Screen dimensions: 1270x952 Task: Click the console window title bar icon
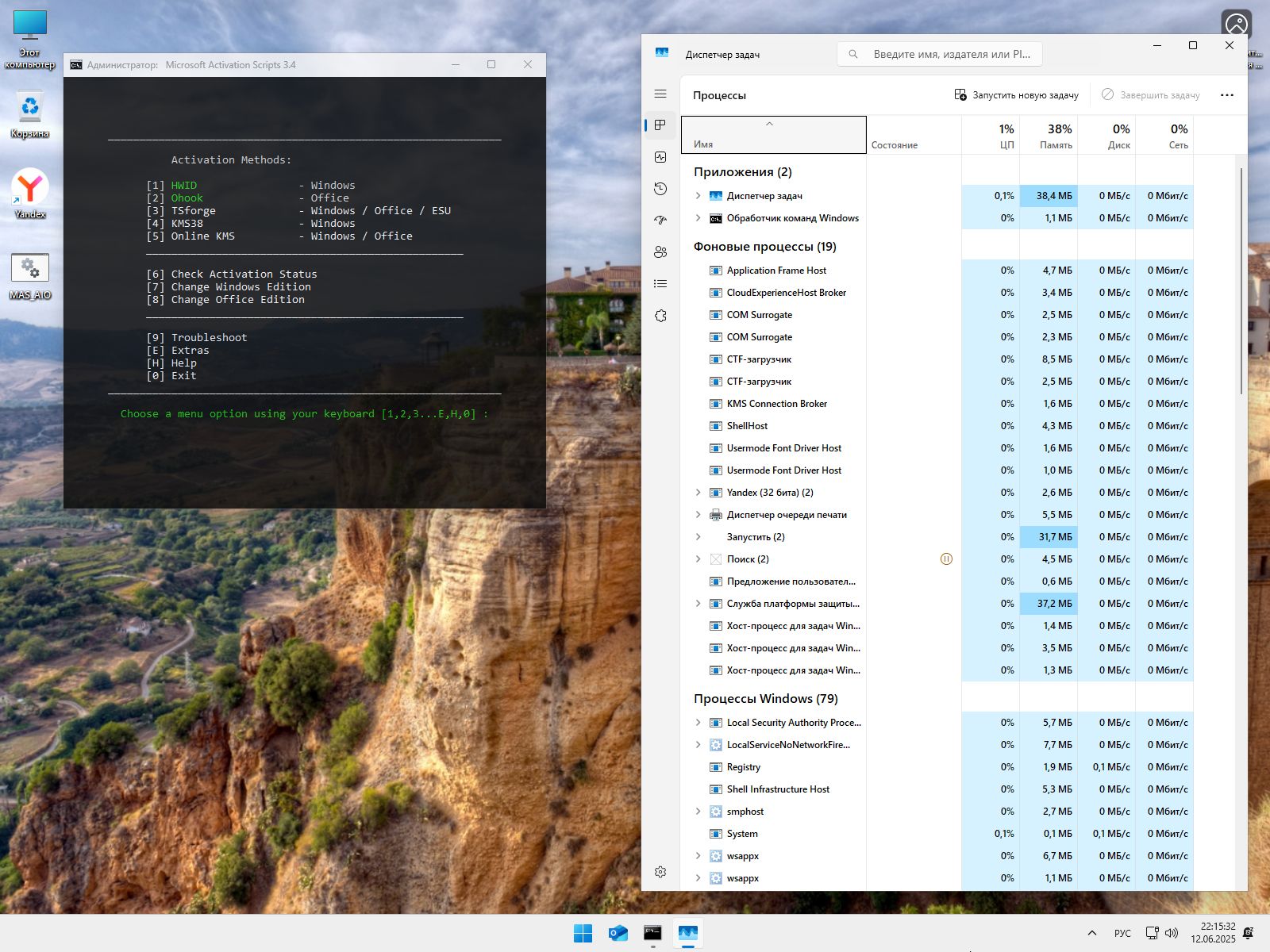click(x=76, y=65)
